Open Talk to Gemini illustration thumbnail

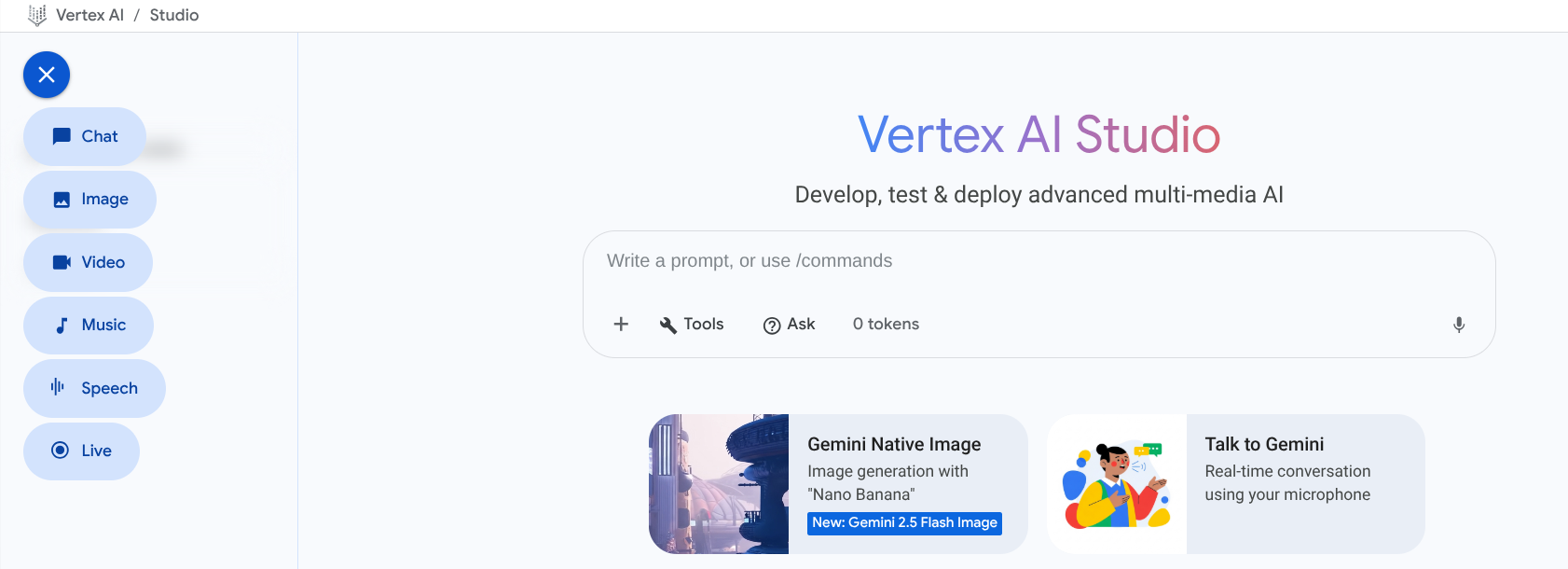point(1117,484)
